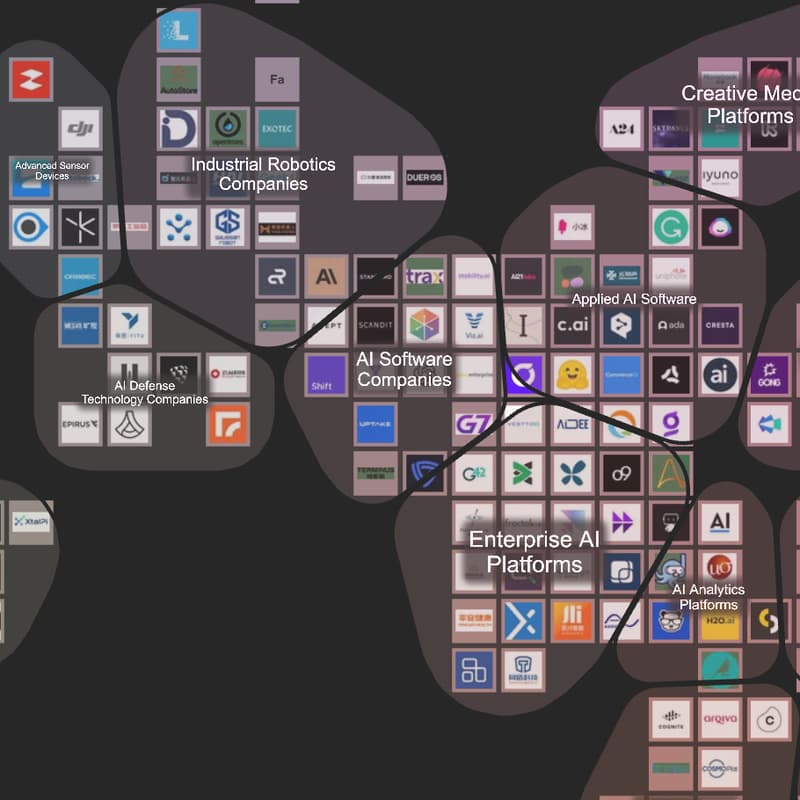The height and width of the screenshot is (800, 800).
Task: Select the purple double-arrow logo tile
Action: tap(621, 522)
